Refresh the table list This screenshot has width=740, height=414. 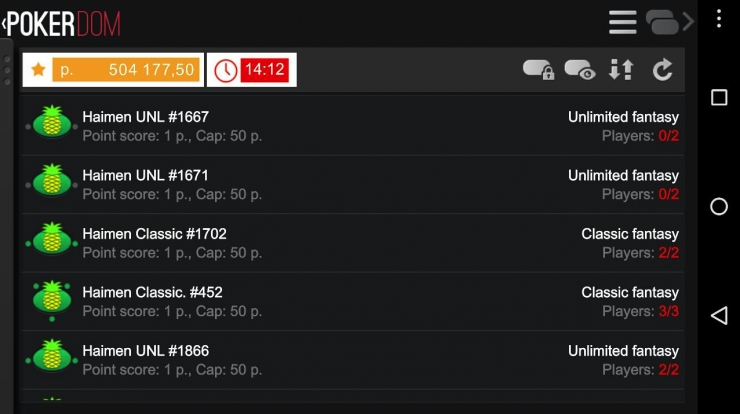point(663,70)
